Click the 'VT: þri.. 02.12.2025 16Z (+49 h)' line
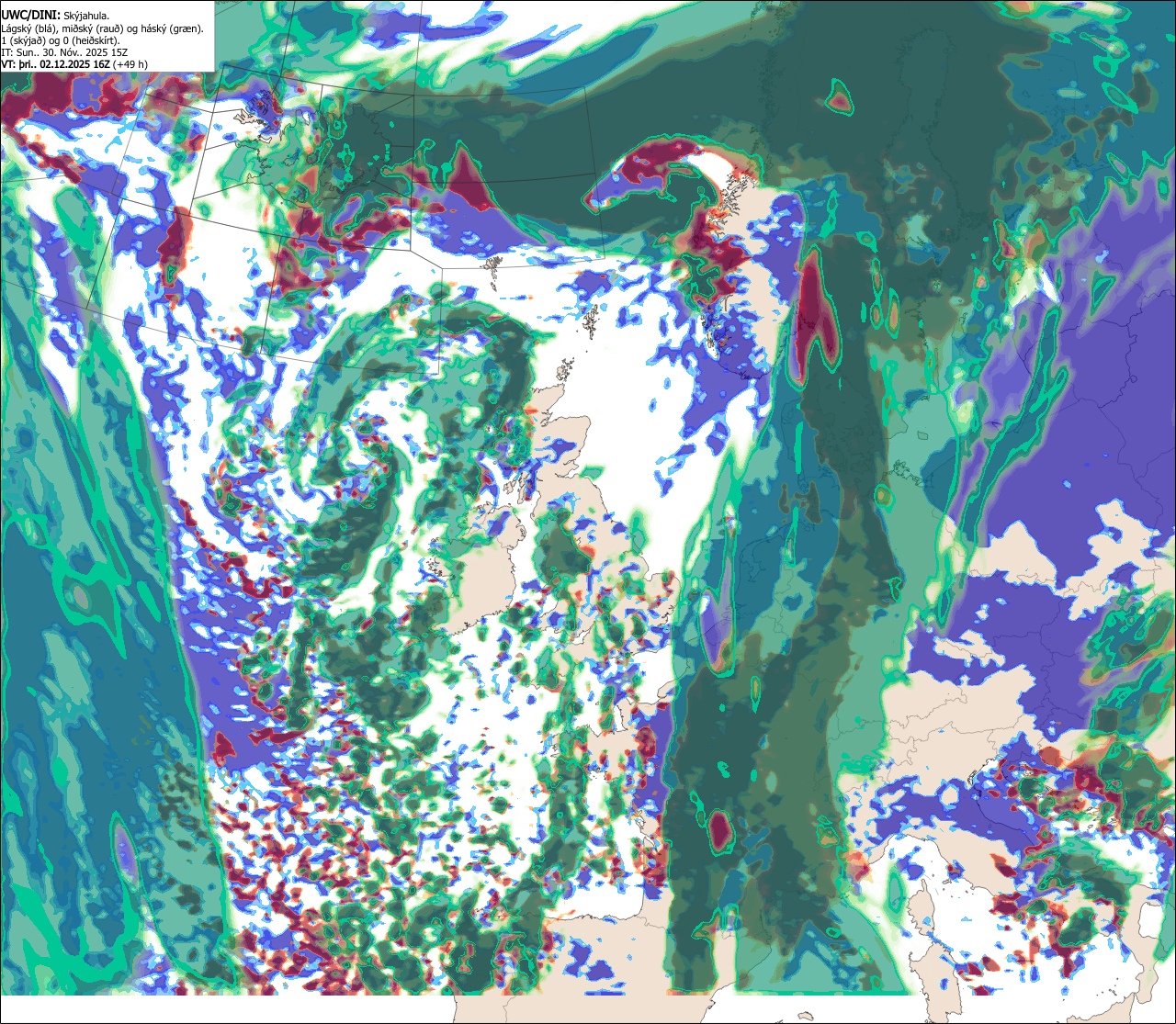 [x=74, y=64]
